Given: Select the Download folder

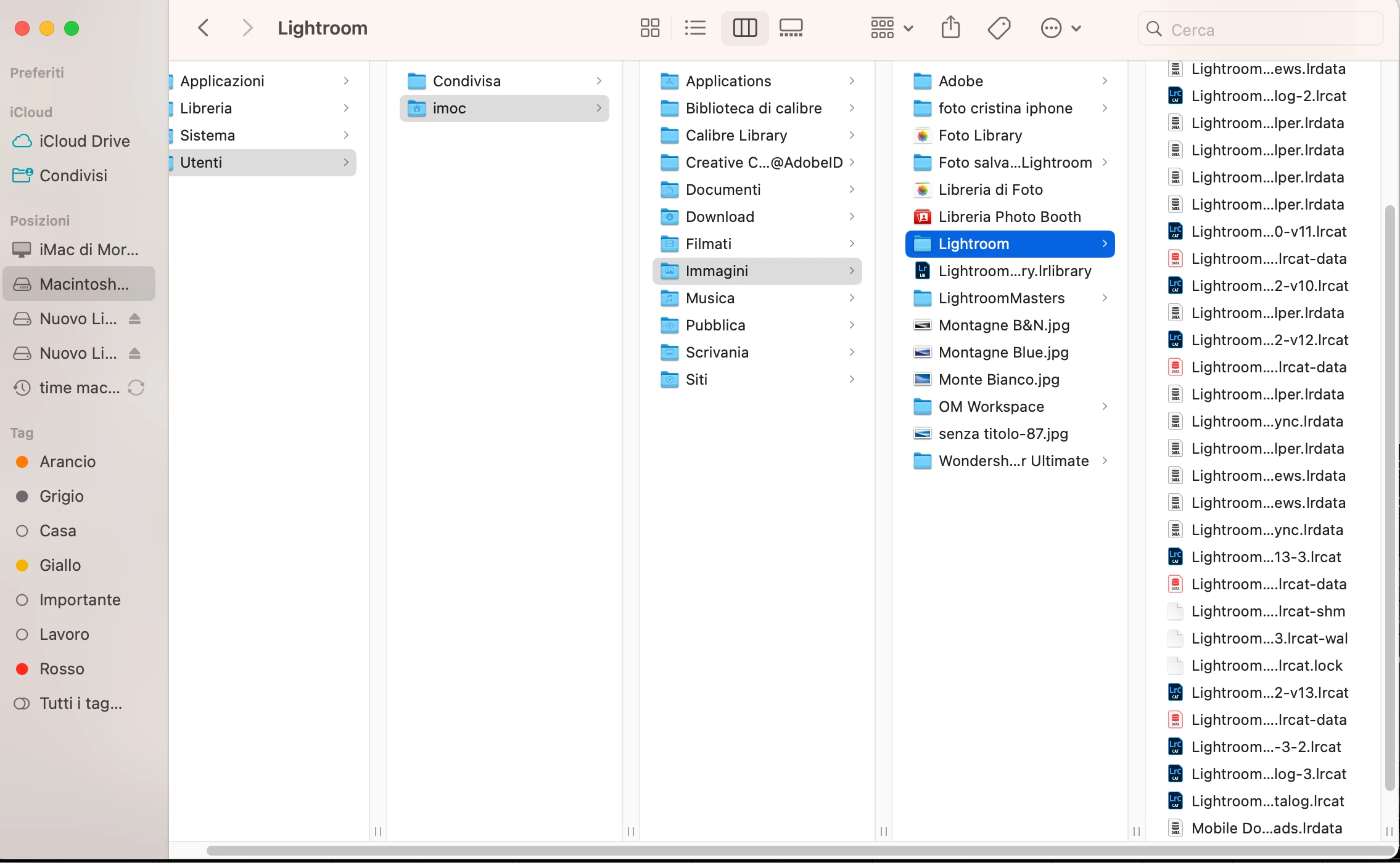Looking at the screenshot, I should click(x=719, y=217).
